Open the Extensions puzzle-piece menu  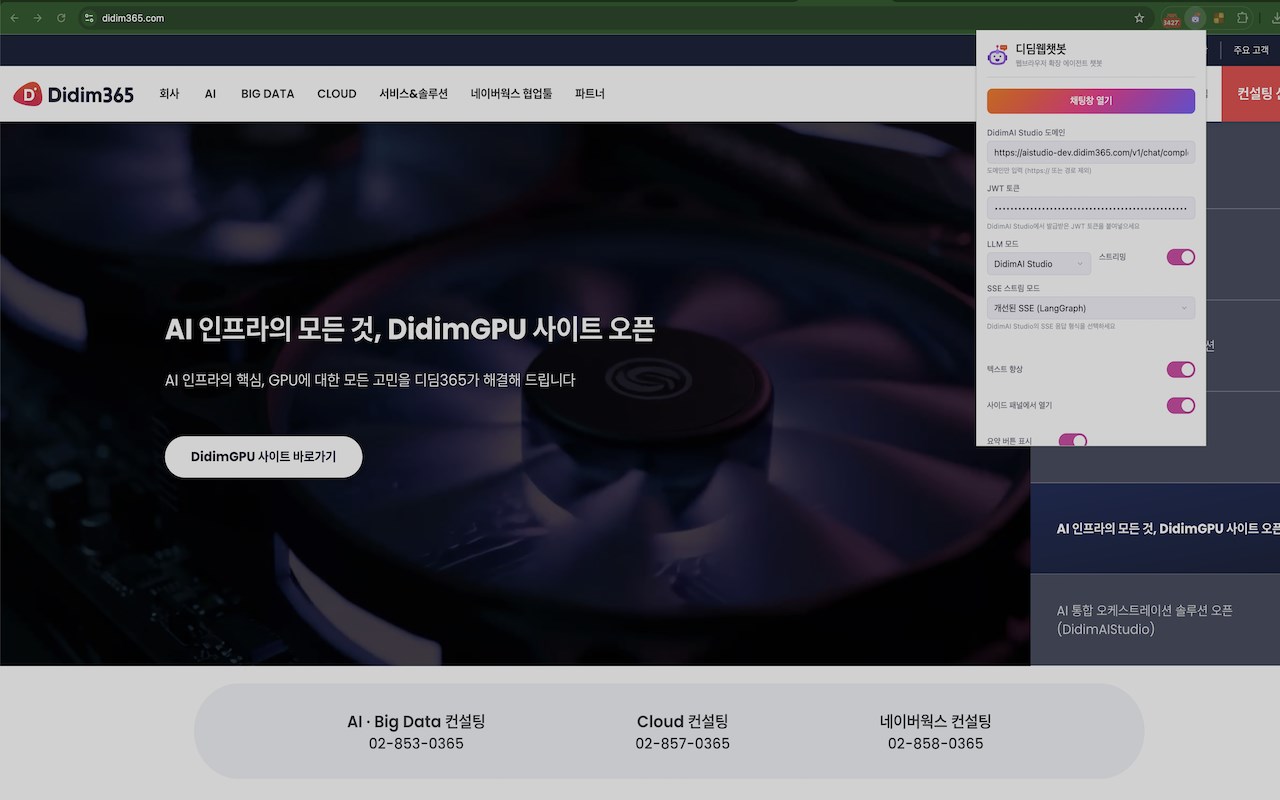(x=1243, y=18)
